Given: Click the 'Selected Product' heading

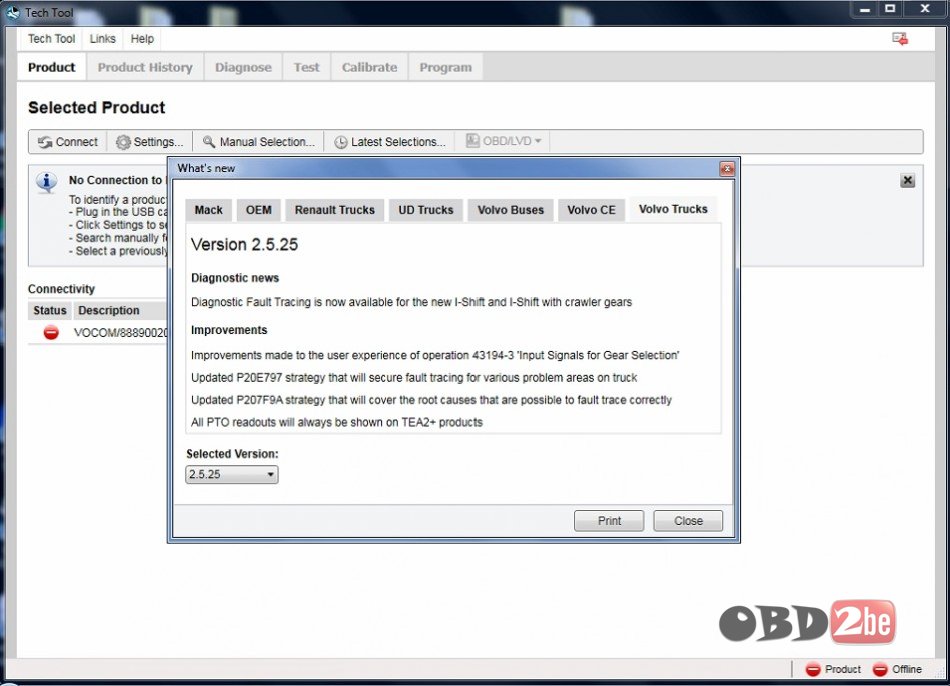Looking at the screenshot, I should [x=96, y=108].
